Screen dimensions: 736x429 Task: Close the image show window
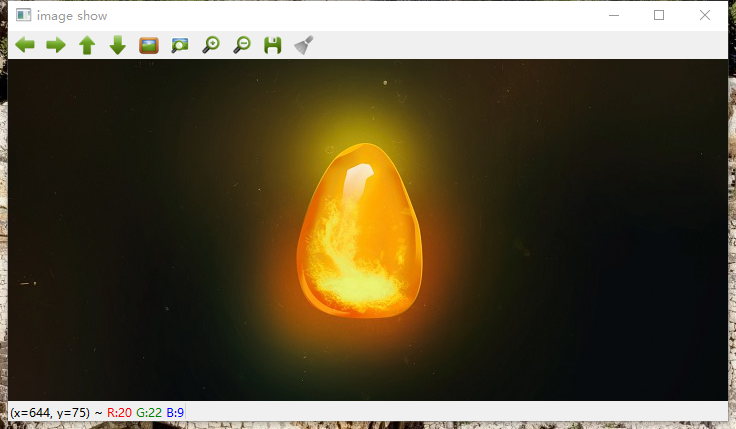pyautogui.click(x=705, y=15)
